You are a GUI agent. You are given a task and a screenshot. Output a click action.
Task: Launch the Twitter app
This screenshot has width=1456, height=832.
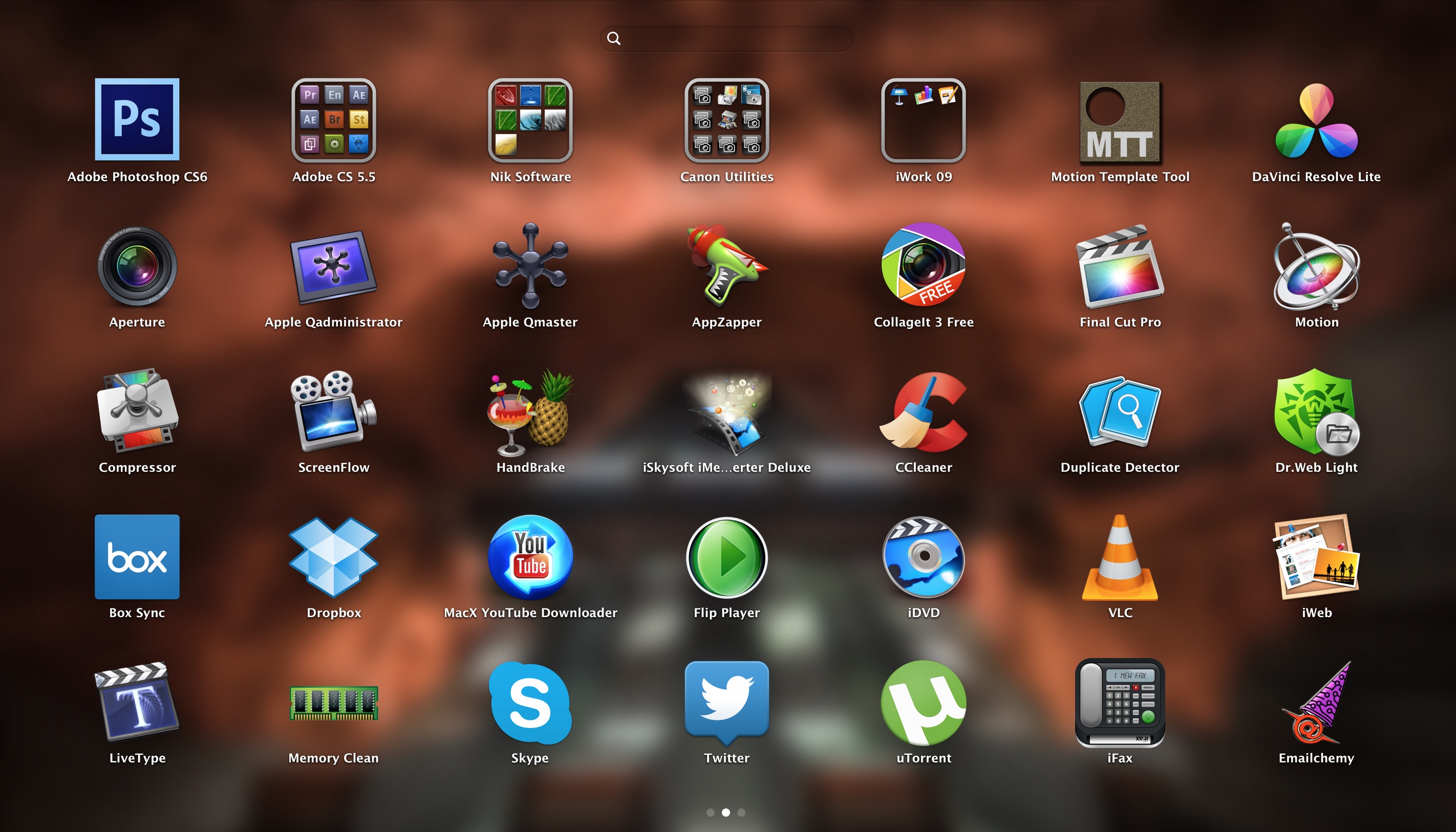point(726,703)
